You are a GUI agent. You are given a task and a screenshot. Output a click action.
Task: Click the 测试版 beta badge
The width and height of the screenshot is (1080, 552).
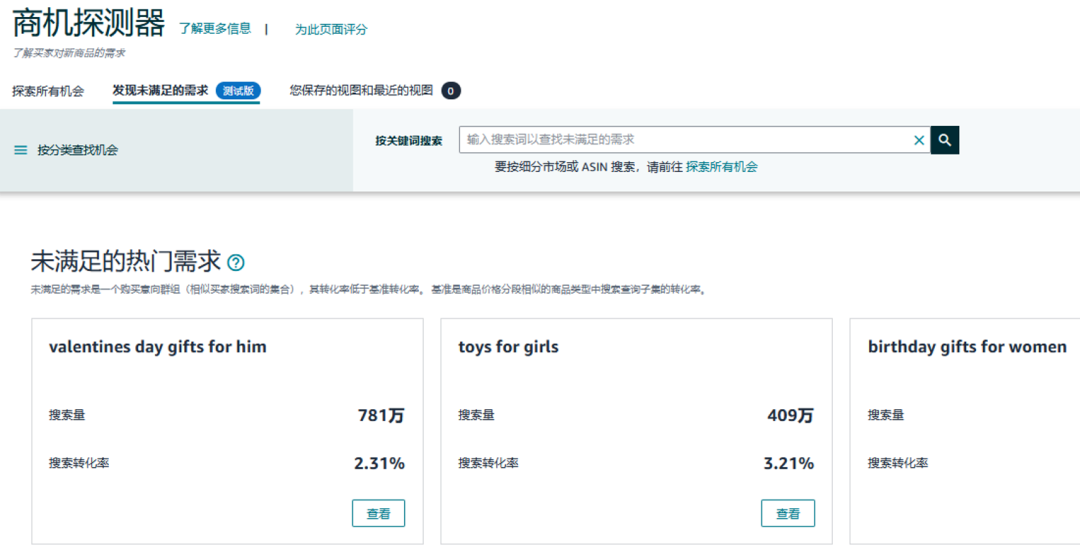click(238, 91)
